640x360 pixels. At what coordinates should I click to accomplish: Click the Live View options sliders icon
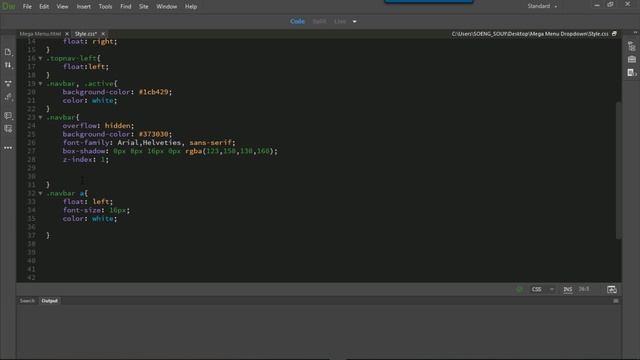tap(8, 83)
